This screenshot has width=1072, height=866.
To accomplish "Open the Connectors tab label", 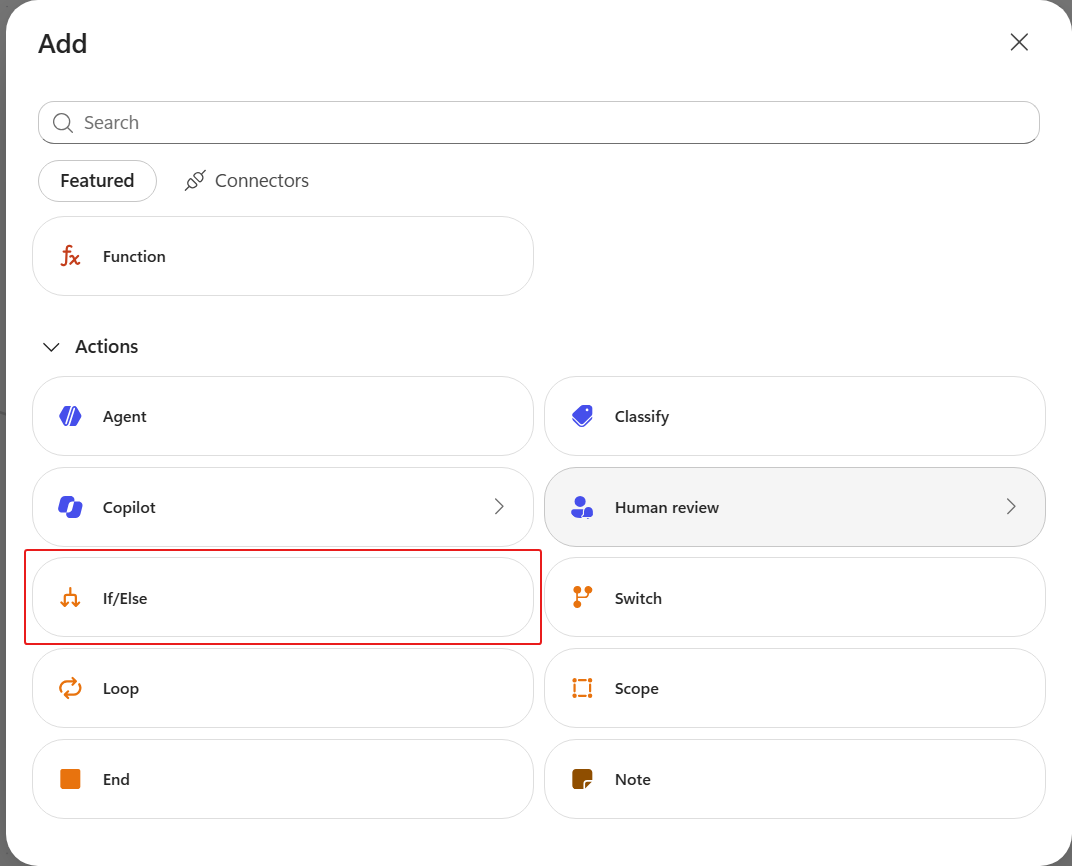I will click(x=262, y=180).
